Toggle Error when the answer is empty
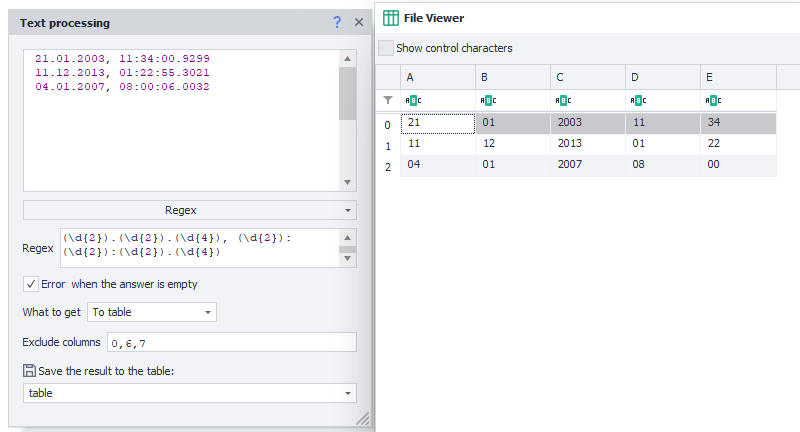Image resolution: width=800 pixels, height=432 pixels. [31, 284]
